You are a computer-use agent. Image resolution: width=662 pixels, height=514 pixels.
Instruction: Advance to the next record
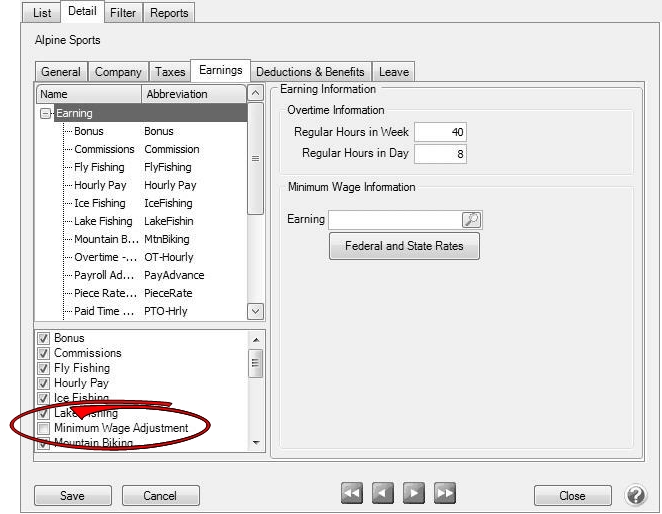click(x=414, y=493)
